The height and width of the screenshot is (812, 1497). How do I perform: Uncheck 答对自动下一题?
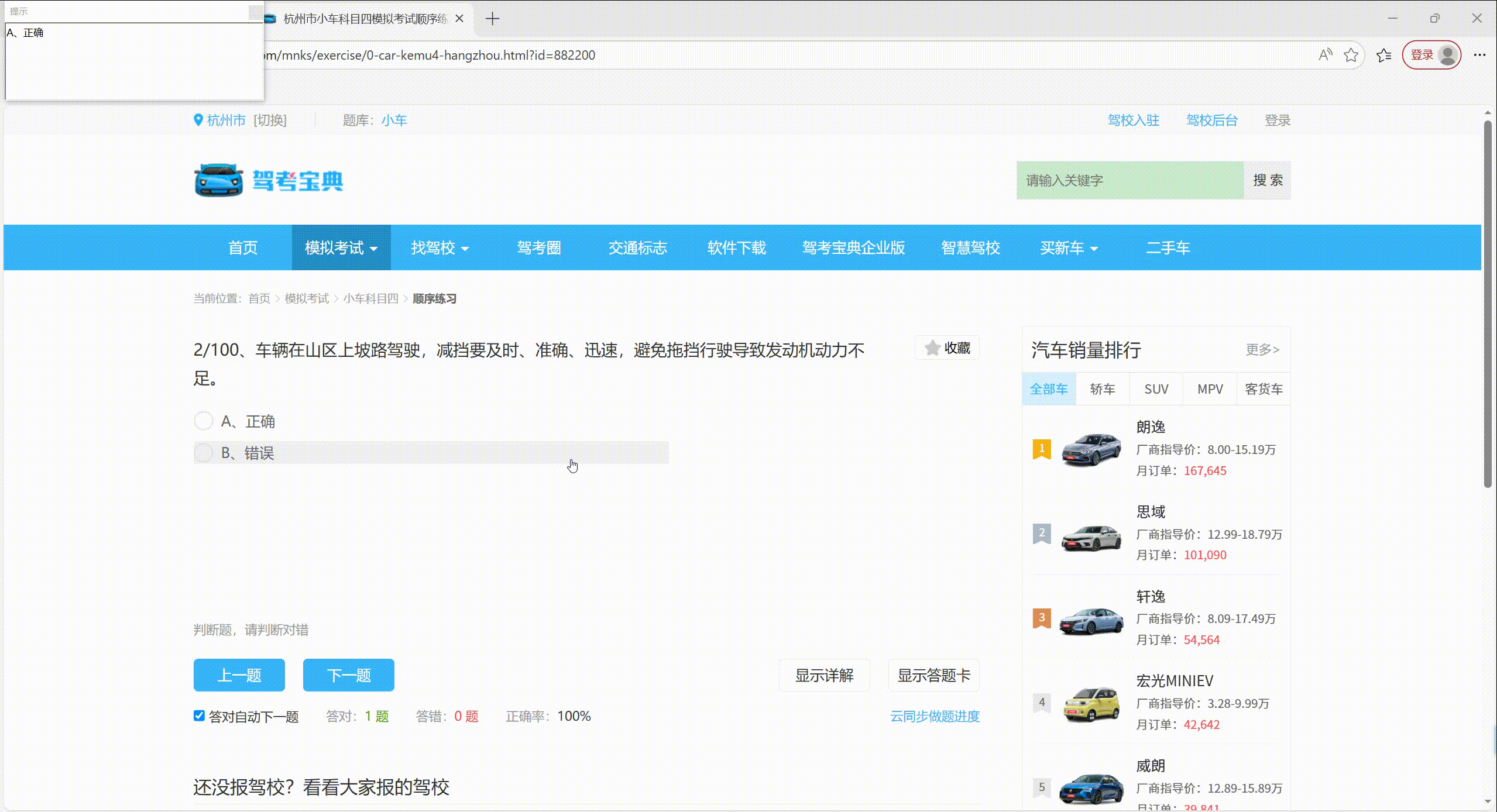pyautogui.click(x=198, y=715)
